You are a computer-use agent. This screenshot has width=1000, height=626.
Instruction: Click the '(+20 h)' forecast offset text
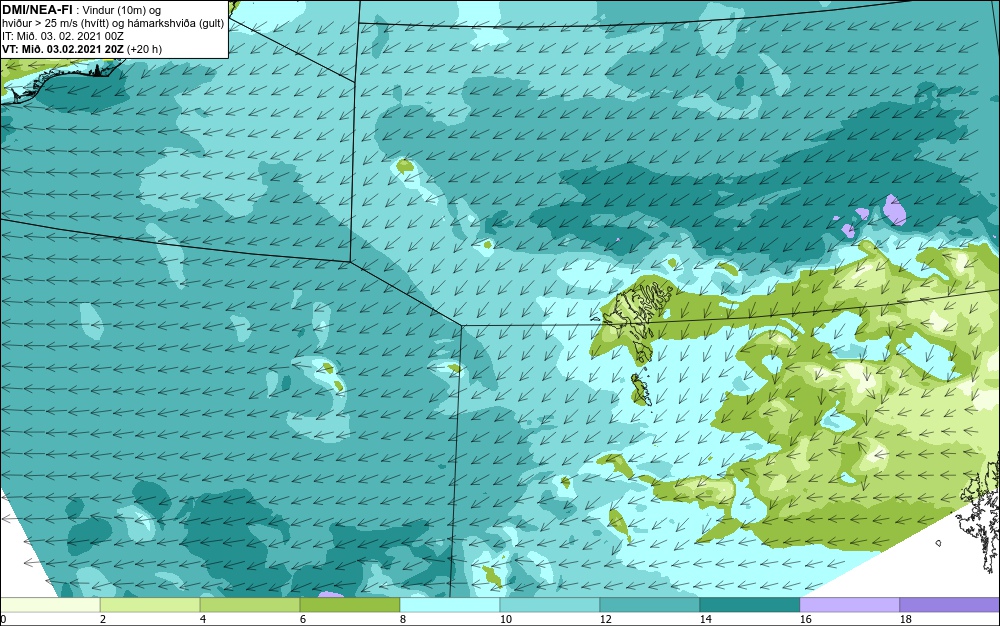pyautogui.click(x=144, y=49)
